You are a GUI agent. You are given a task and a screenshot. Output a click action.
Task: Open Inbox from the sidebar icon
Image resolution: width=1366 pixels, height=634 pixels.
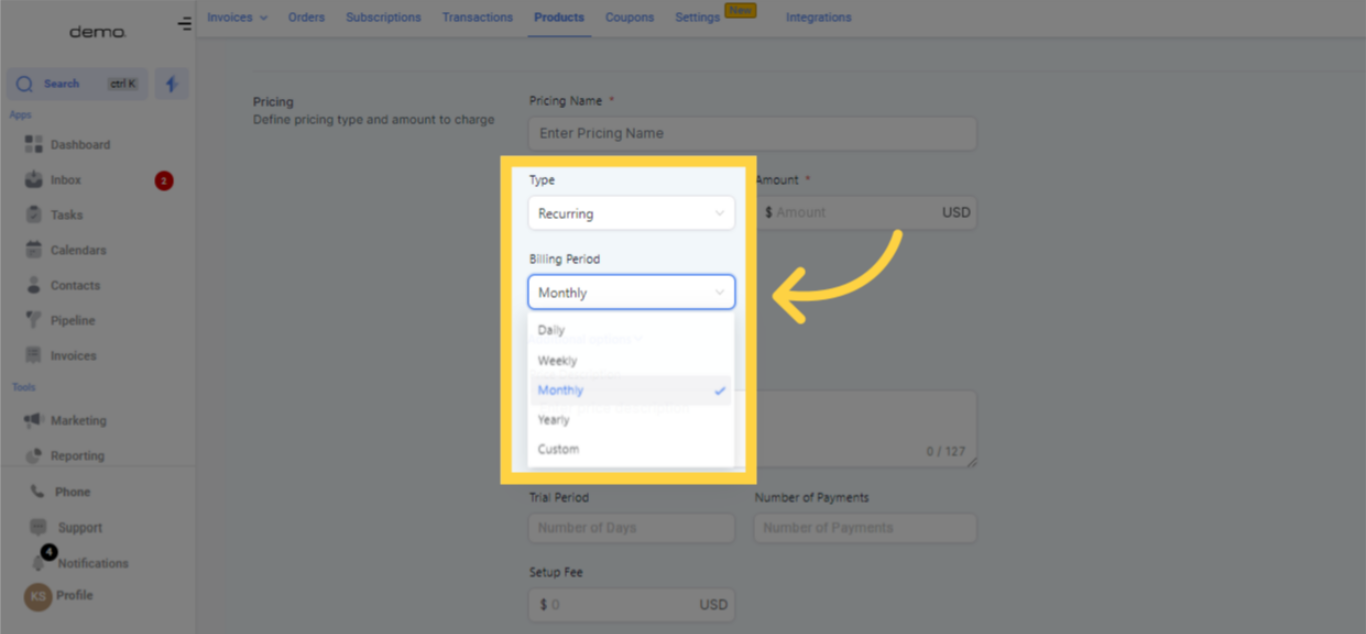point(34,180)
